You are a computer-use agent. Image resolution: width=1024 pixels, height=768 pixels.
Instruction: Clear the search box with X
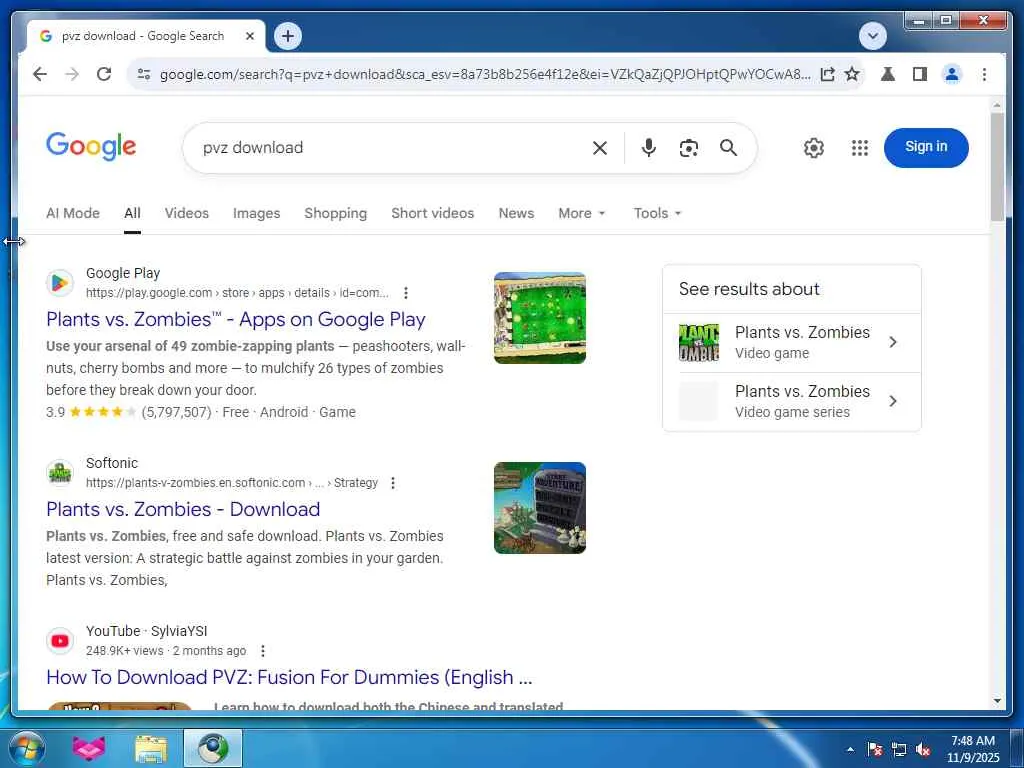600,148
